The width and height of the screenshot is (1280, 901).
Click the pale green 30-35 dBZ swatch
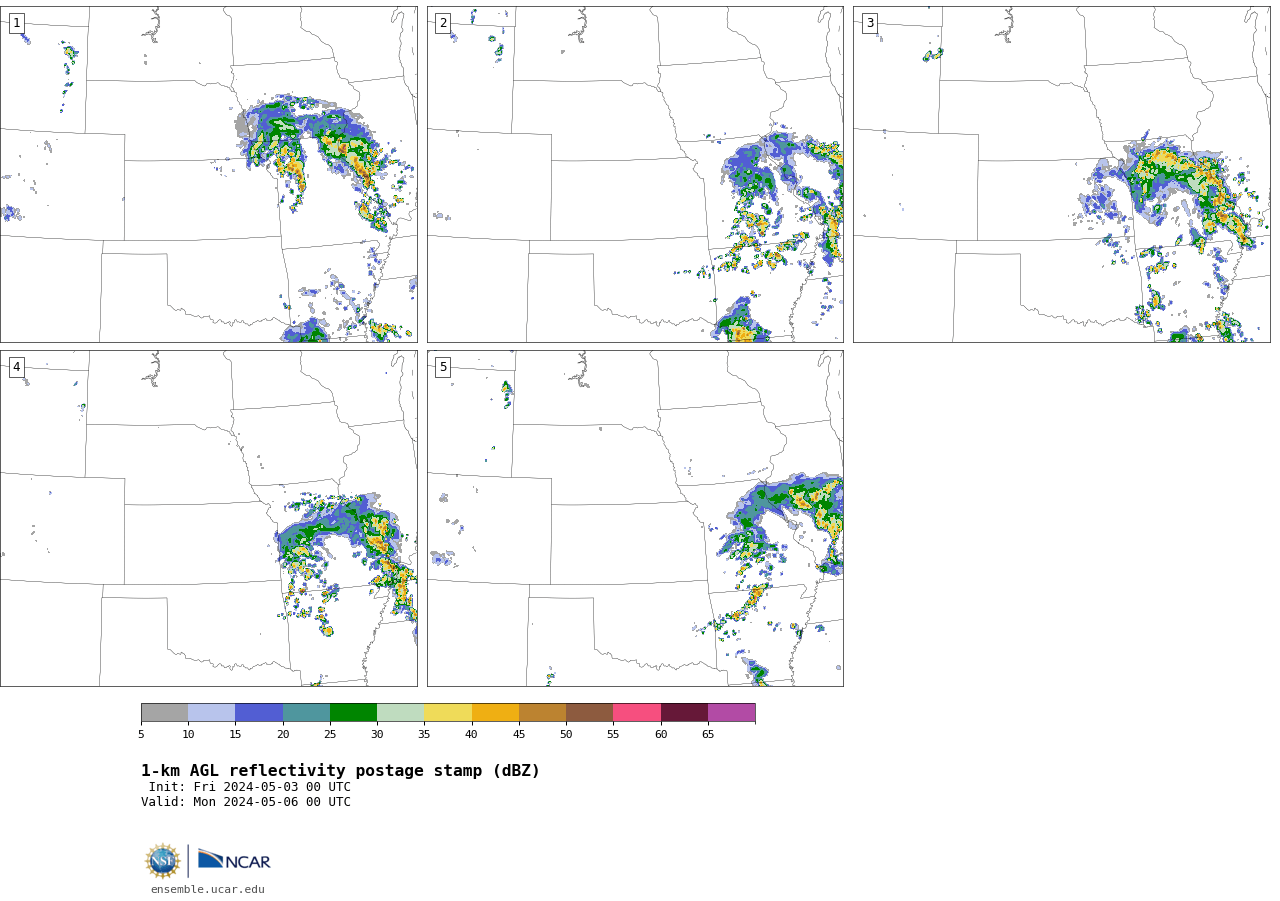(x=401, y=712)
